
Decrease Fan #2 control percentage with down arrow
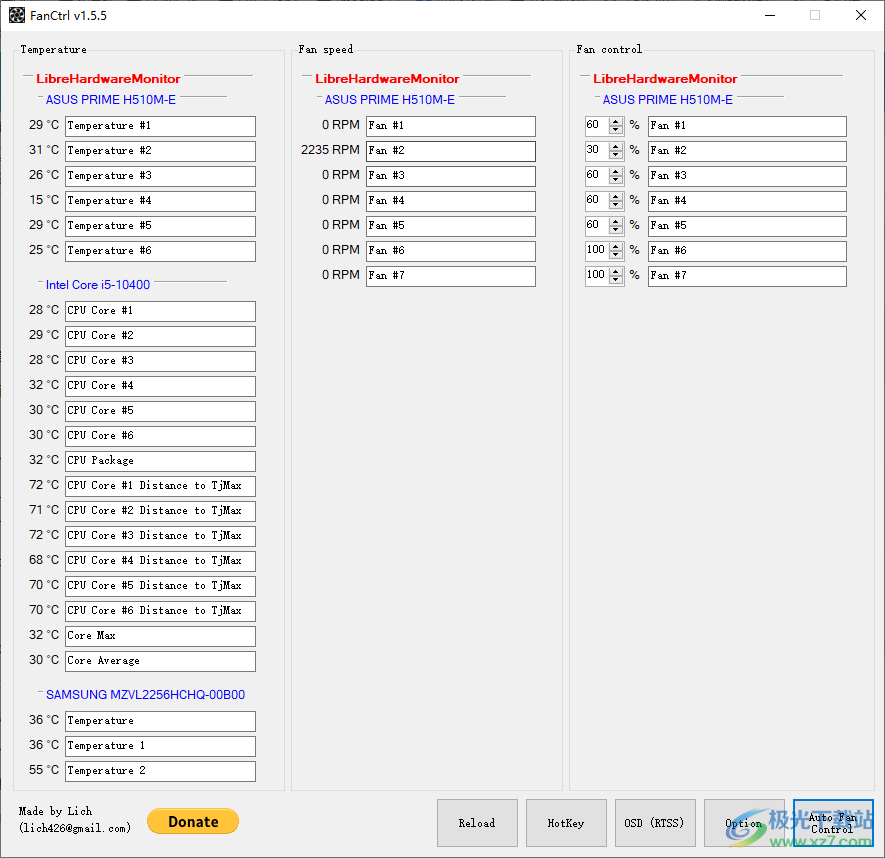[616, 155]
